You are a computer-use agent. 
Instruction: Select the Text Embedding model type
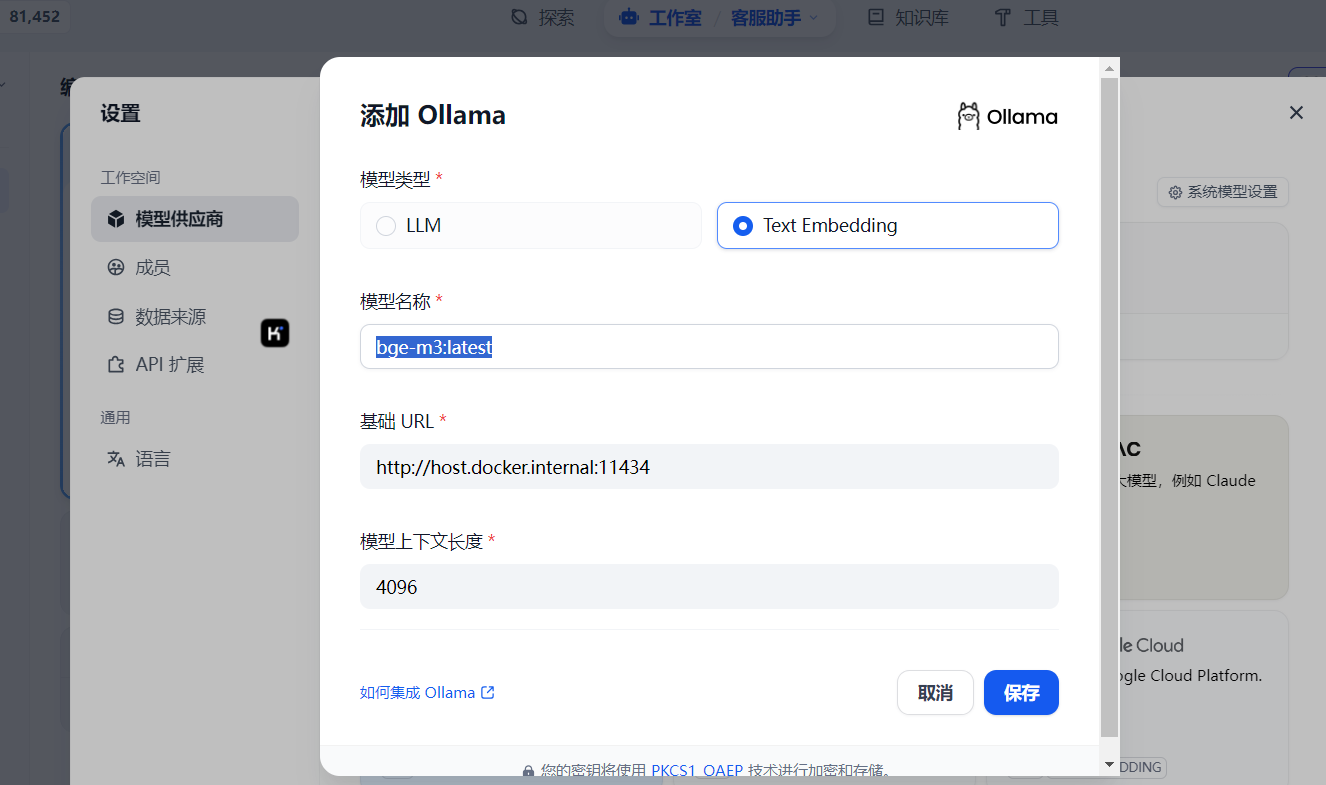pos(887,225)
